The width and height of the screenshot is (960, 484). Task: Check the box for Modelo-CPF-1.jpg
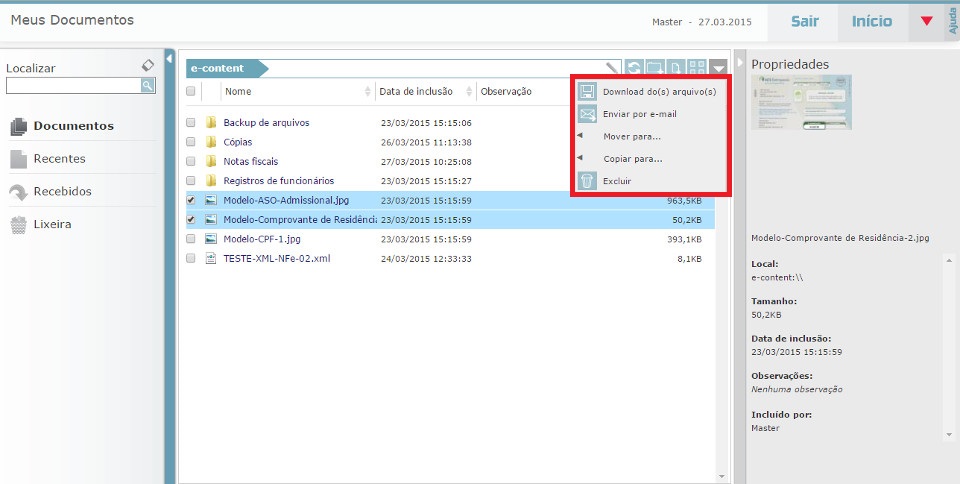point(191,239)
